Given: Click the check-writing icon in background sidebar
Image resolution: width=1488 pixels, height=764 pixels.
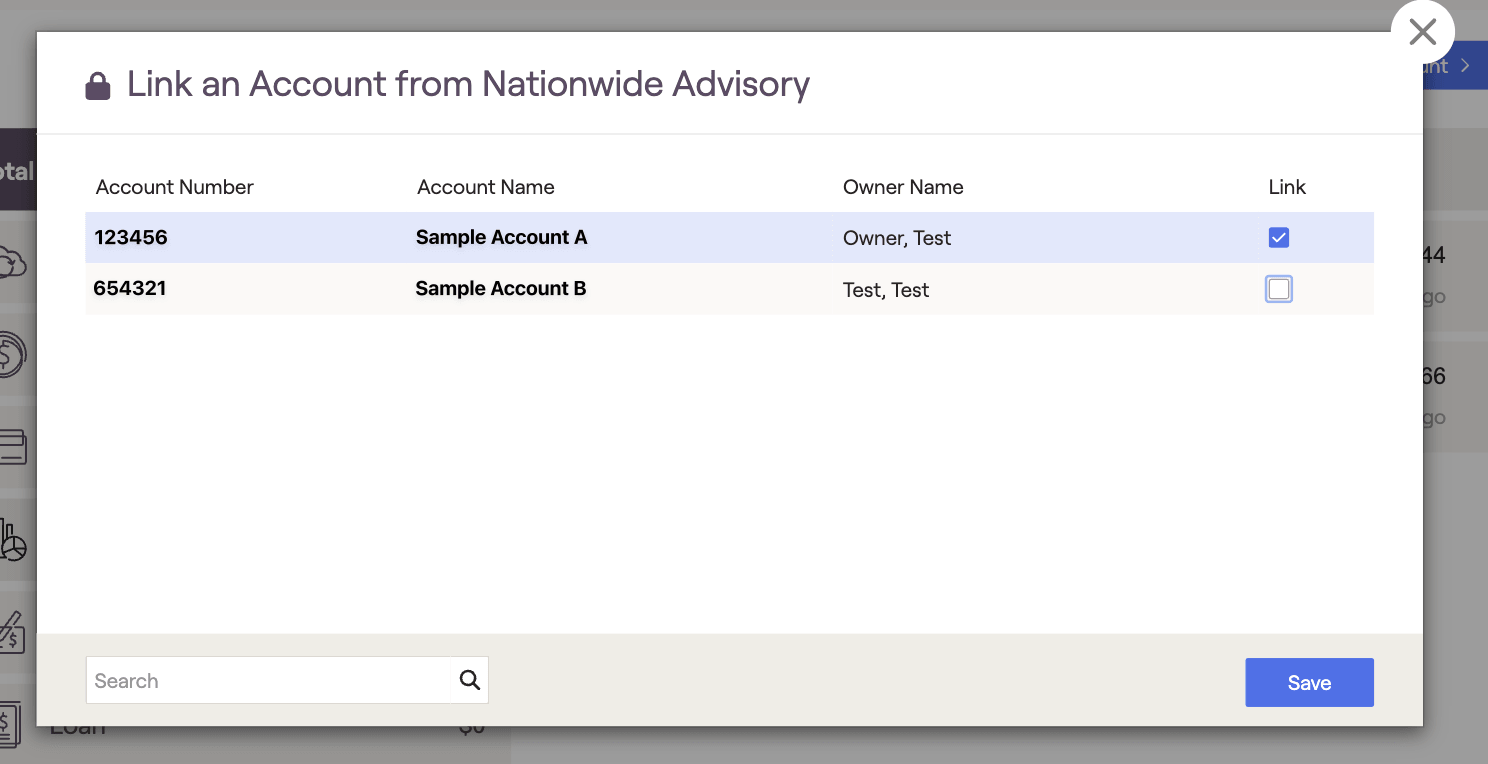Looking at the screenshot, I should click(11, 631).
